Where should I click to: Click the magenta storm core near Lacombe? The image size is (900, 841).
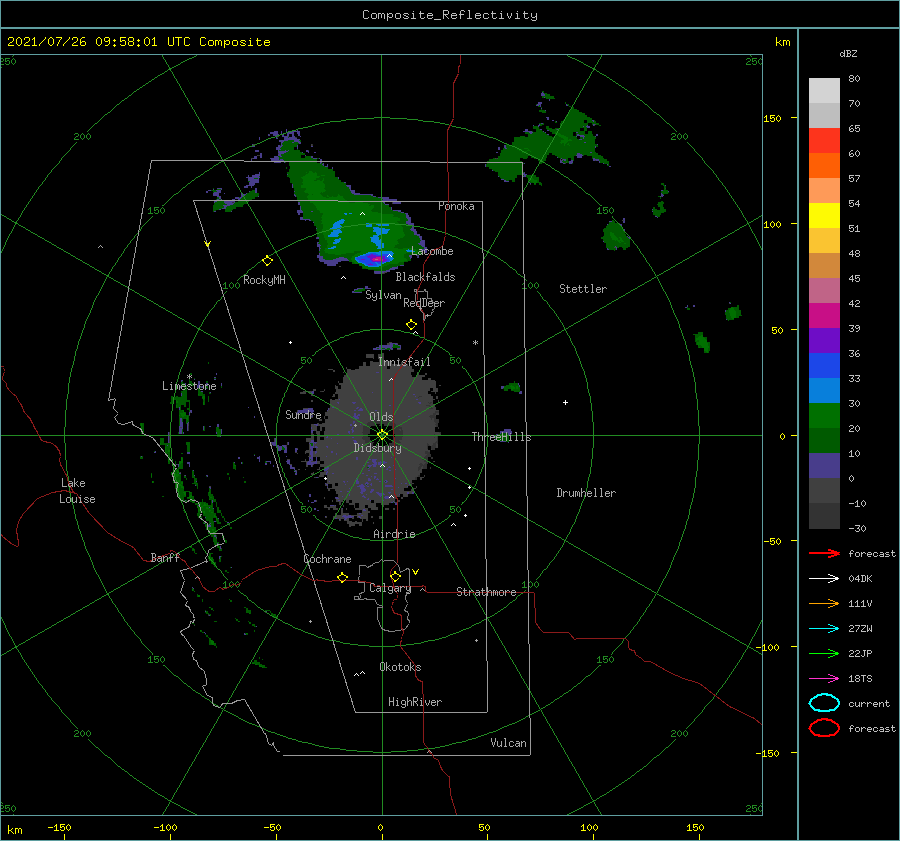point(377,259)
